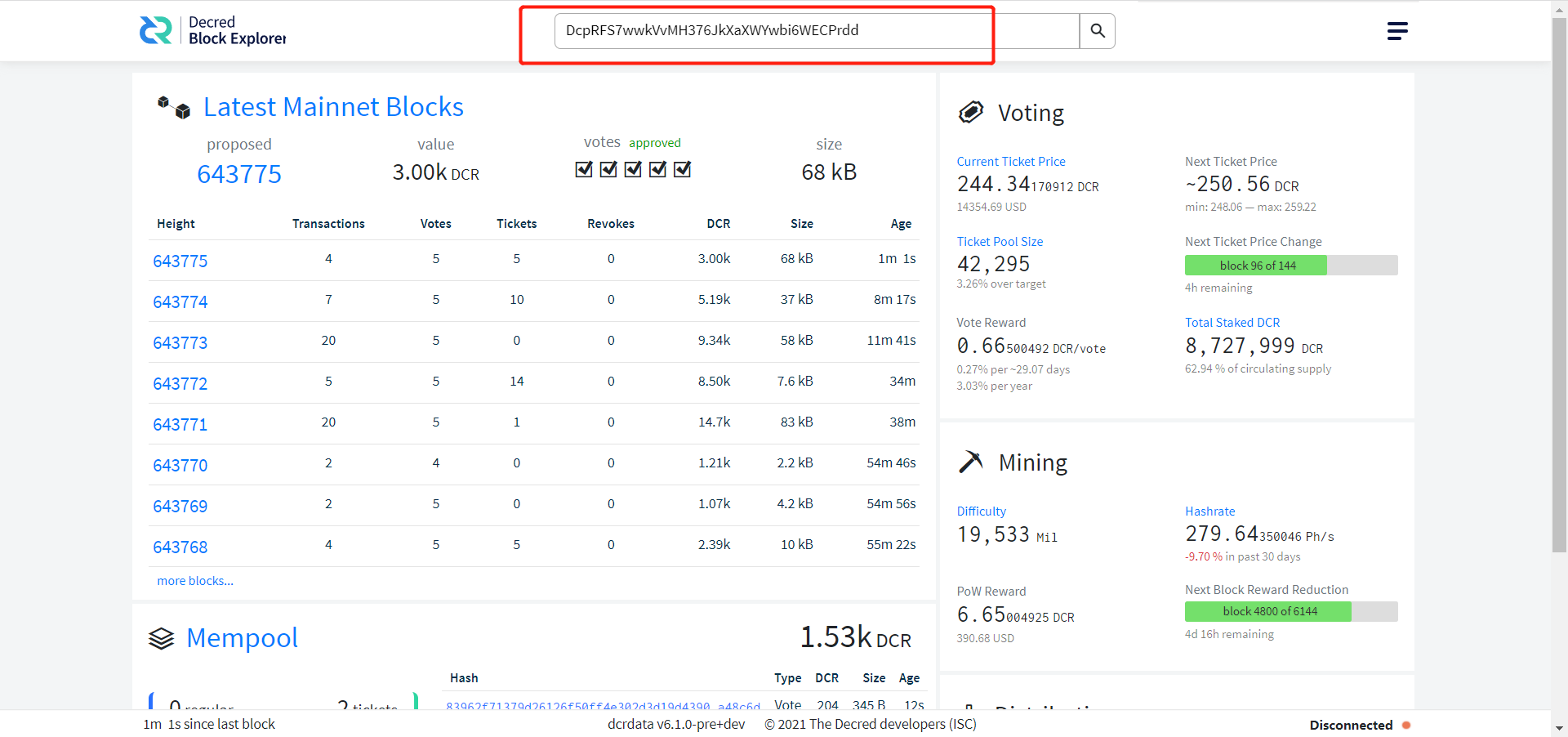Click the last approved vote checkbox
Screen dimensions: 1568x737
tap(683, 169)
